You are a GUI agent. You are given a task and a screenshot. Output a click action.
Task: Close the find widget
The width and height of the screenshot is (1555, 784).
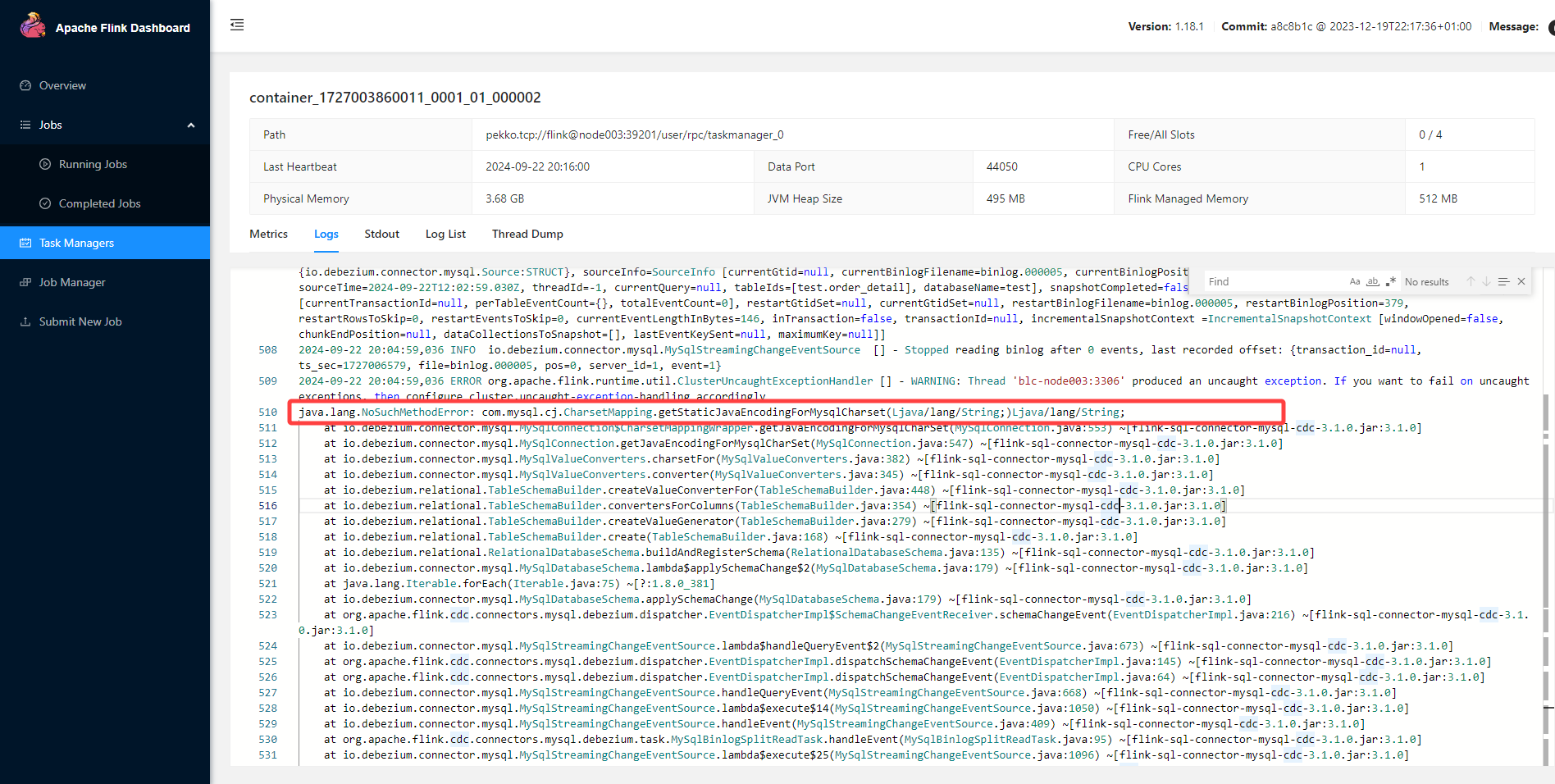pyautogui.click(x=1521, y=281)
